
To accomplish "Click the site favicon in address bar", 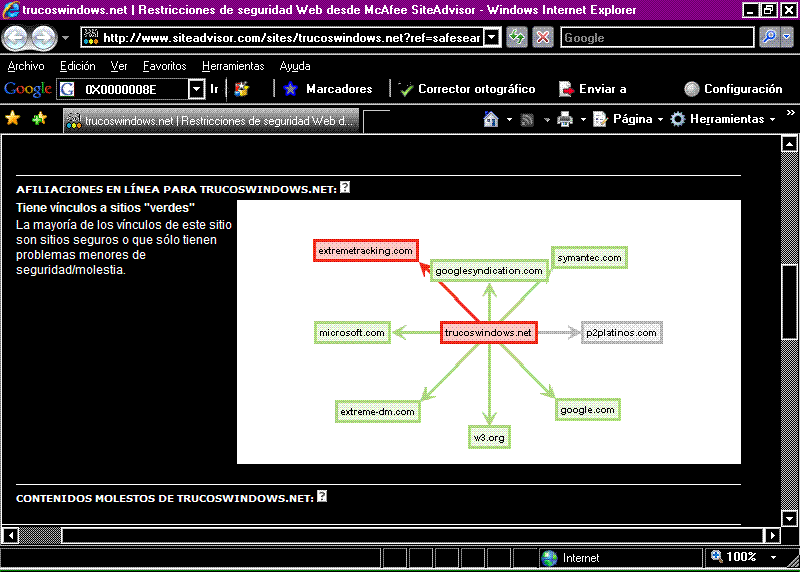I will (91, 37).
